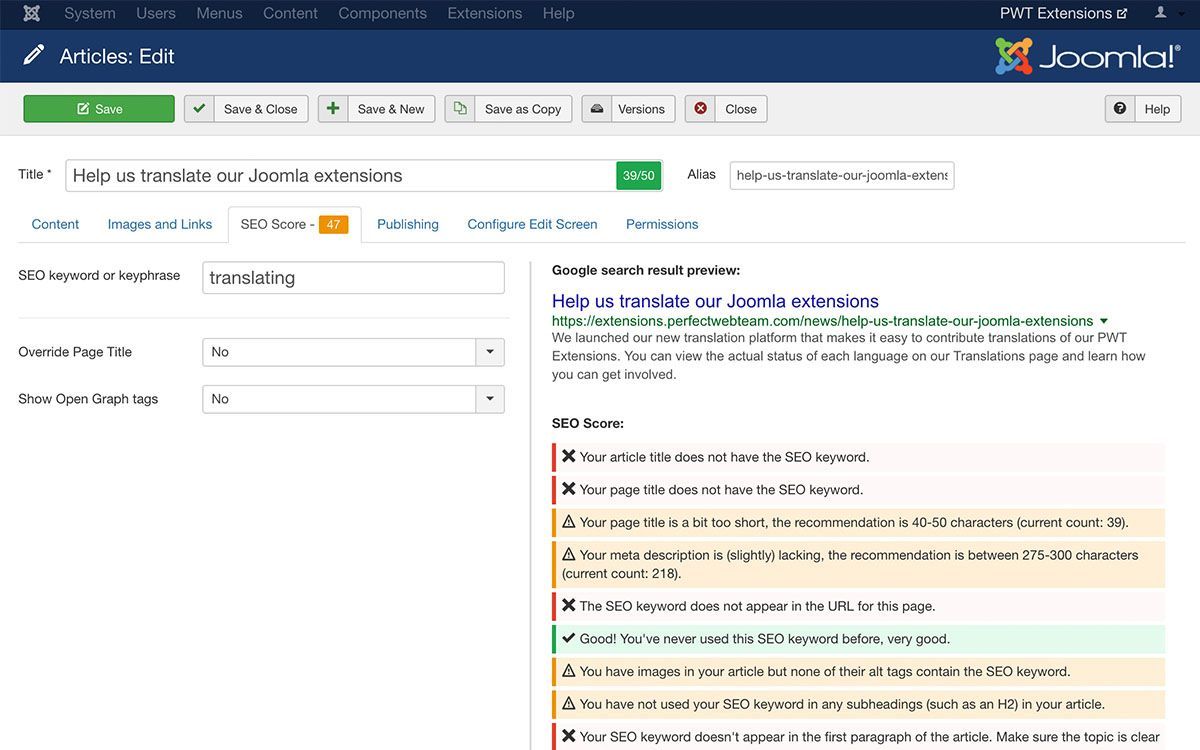
Task: Click the green Save button
Action: tap(99, 109)
